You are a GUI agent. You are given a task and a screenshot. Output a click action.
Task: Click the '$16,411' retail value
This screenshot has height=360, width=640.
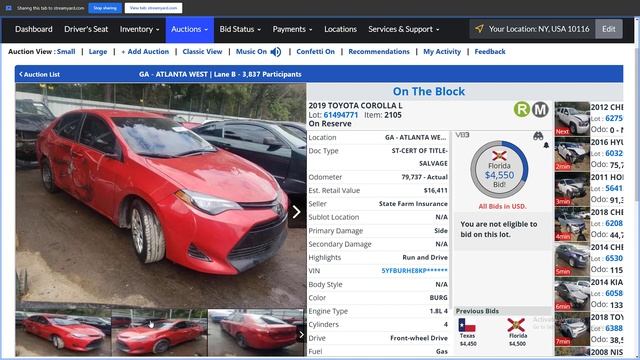[436, 191]
